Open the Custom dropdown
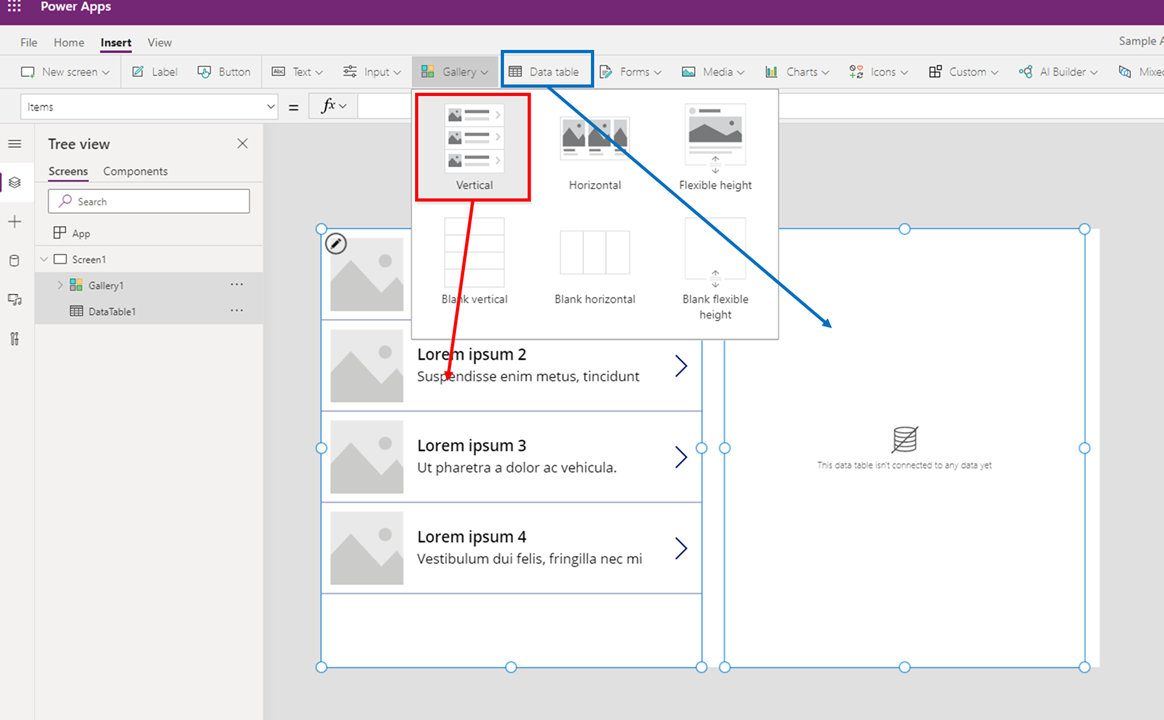The width and height of the screenshot is (1164, 720). click(964, 72)
